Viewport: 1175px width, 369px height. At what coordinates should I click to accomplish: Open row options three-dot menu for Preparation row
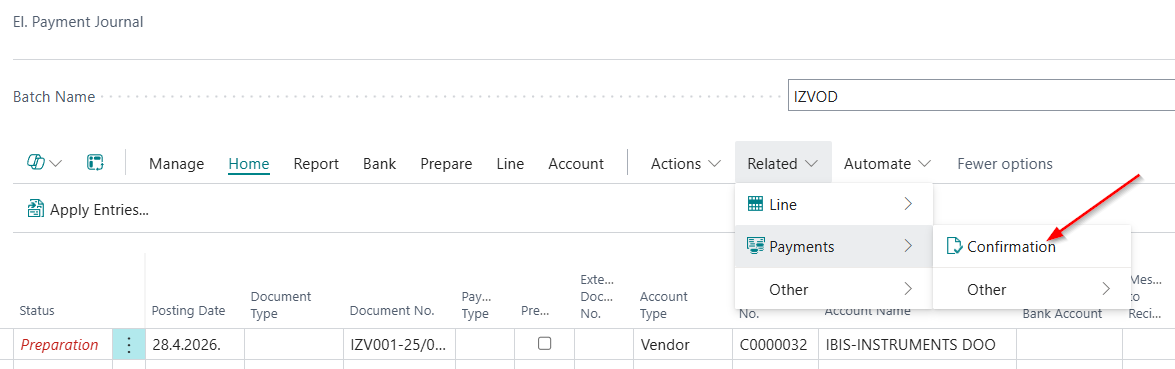[129, 345]
